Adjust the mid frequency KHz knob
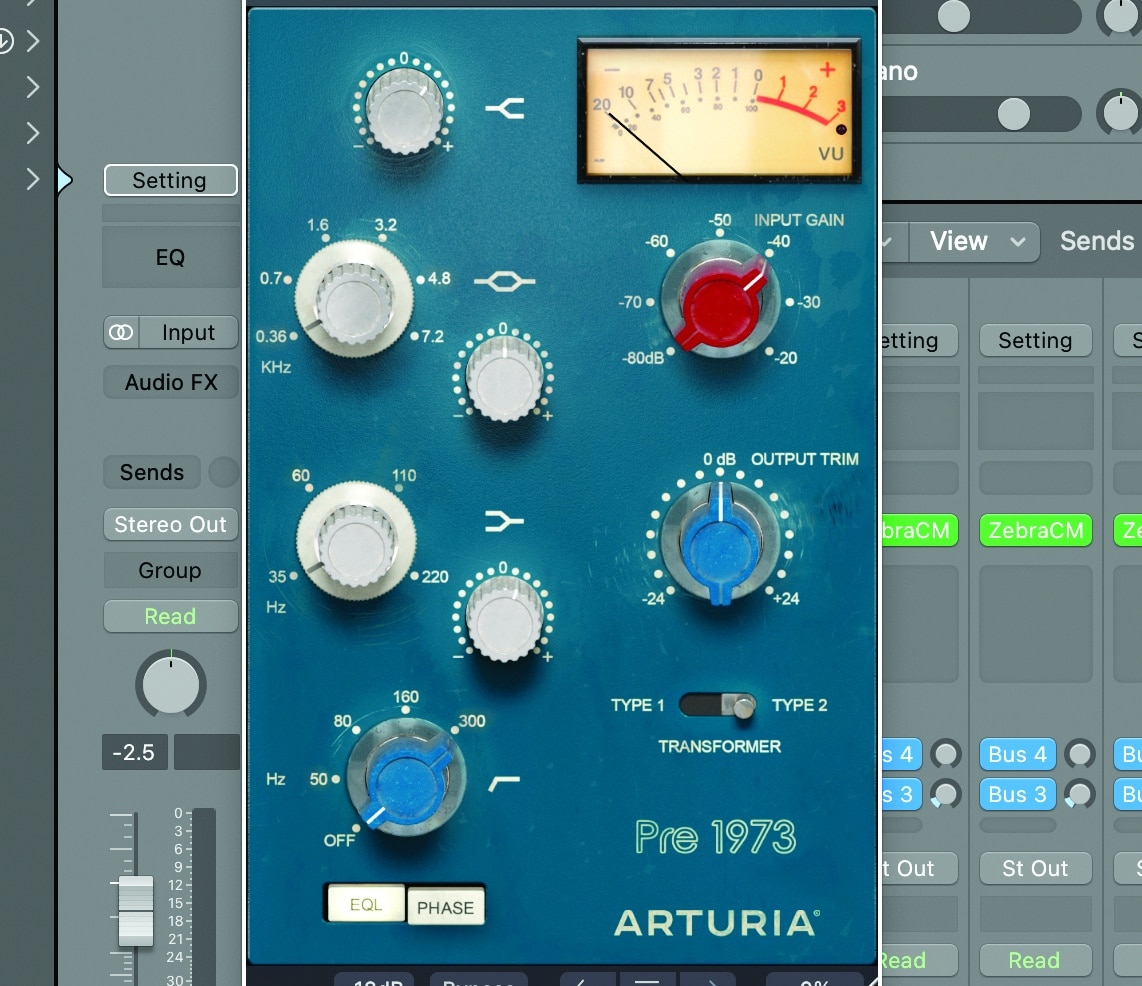The height and width of the screenshot is (986, 1142). coord(355,299)
